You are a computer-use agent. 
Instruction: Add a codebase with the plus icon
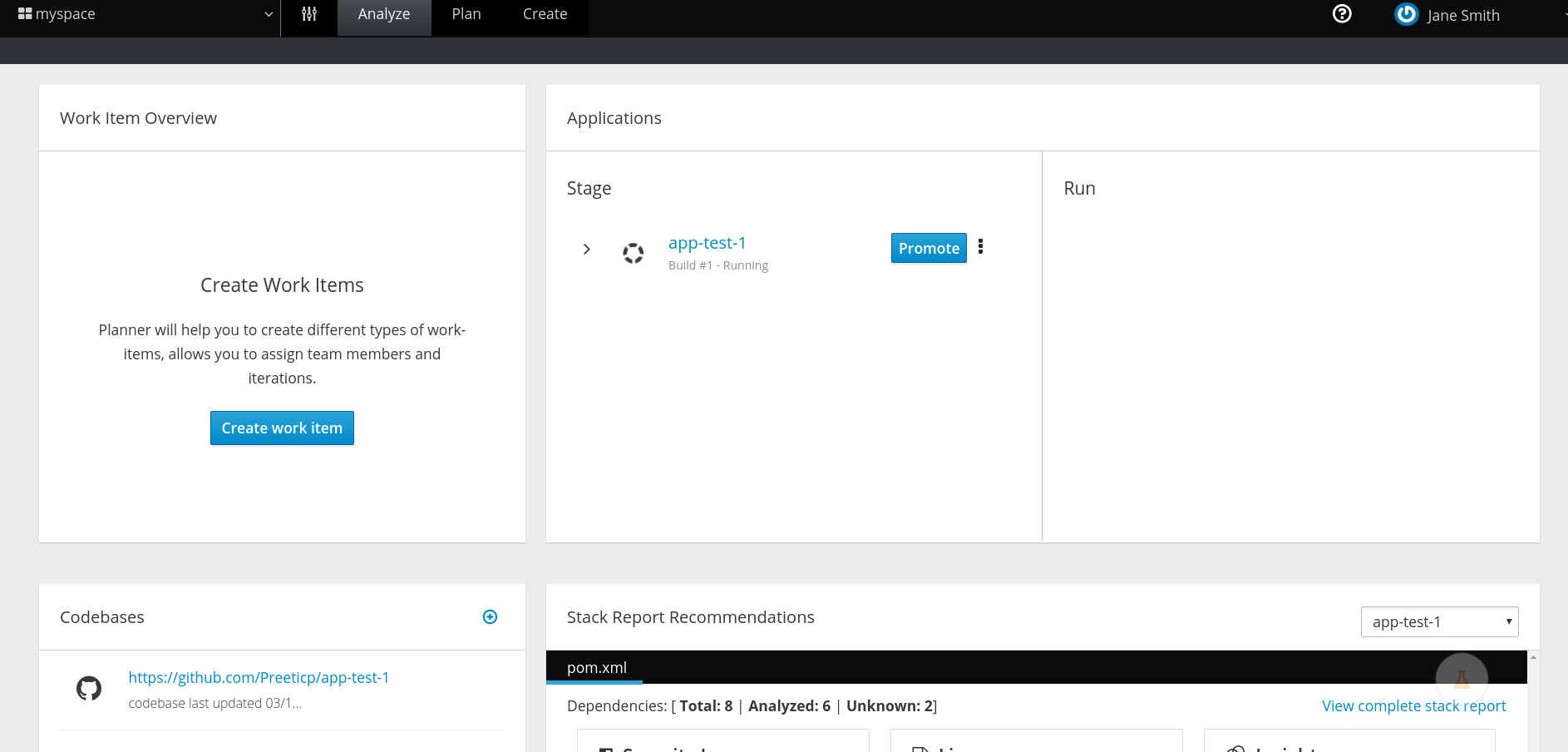490,616
